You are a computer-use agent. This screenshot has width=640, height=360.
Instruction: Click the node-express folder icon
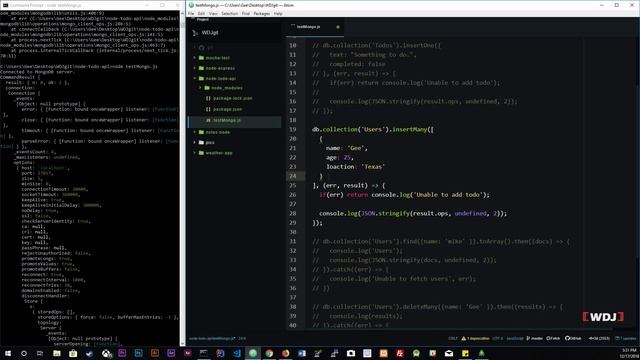point(201,68)
